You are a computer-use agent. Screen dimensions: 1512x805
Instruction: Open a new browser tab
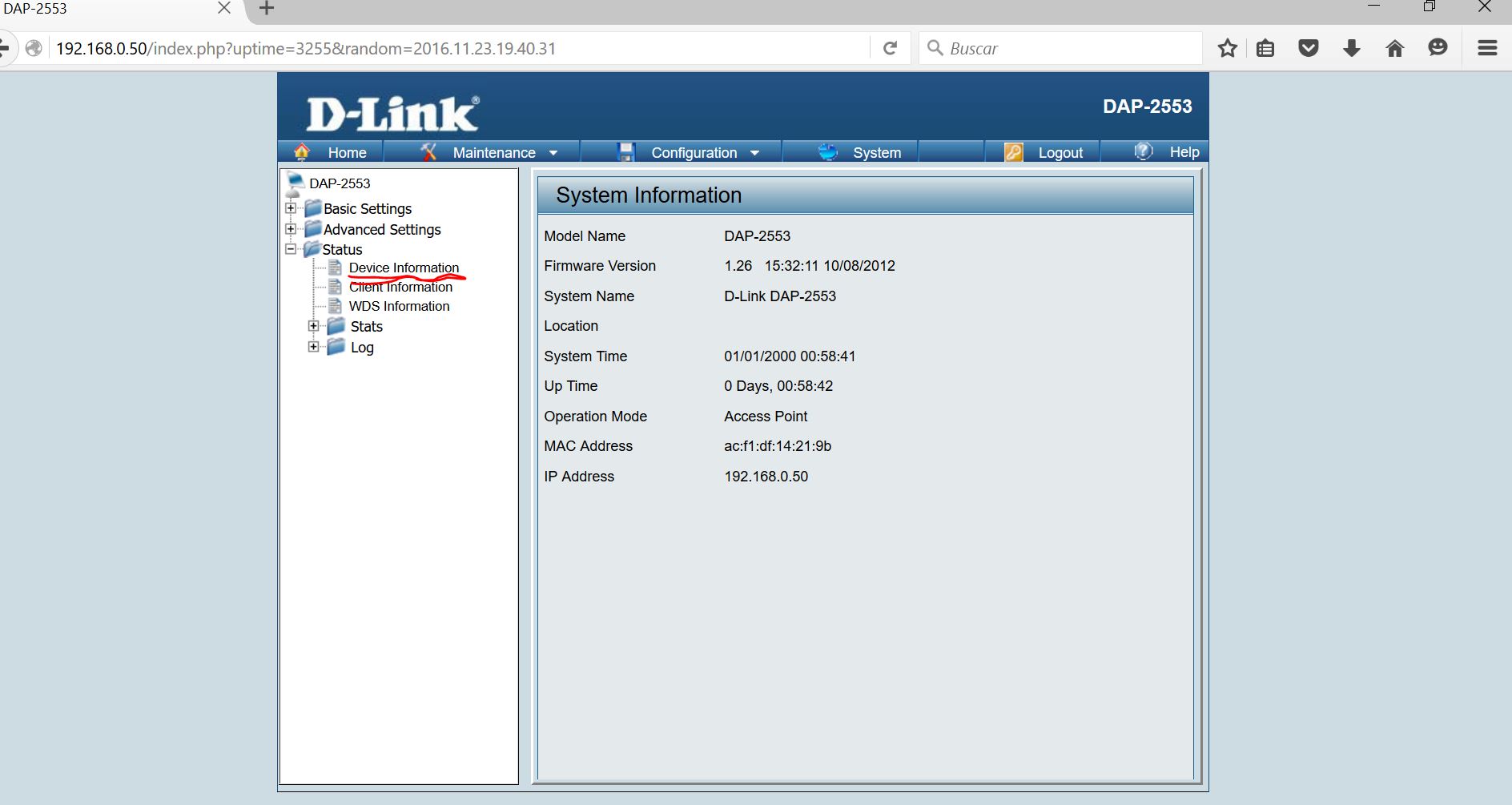tap(267, 9)
